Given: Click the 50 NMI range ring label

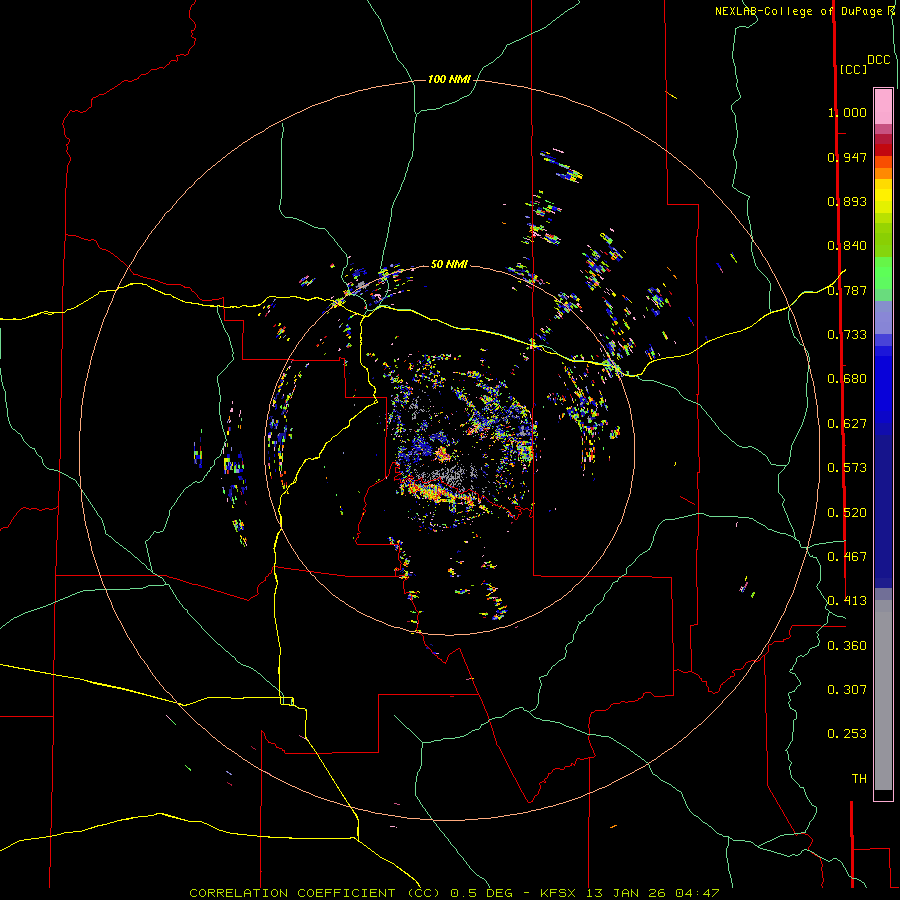Looking at the screenshot, I should click(x=449, y=264).
